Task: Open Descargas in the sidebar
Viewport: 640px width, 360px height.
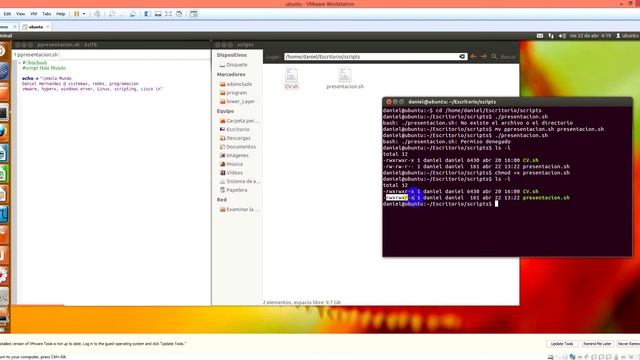Action: 235,138
